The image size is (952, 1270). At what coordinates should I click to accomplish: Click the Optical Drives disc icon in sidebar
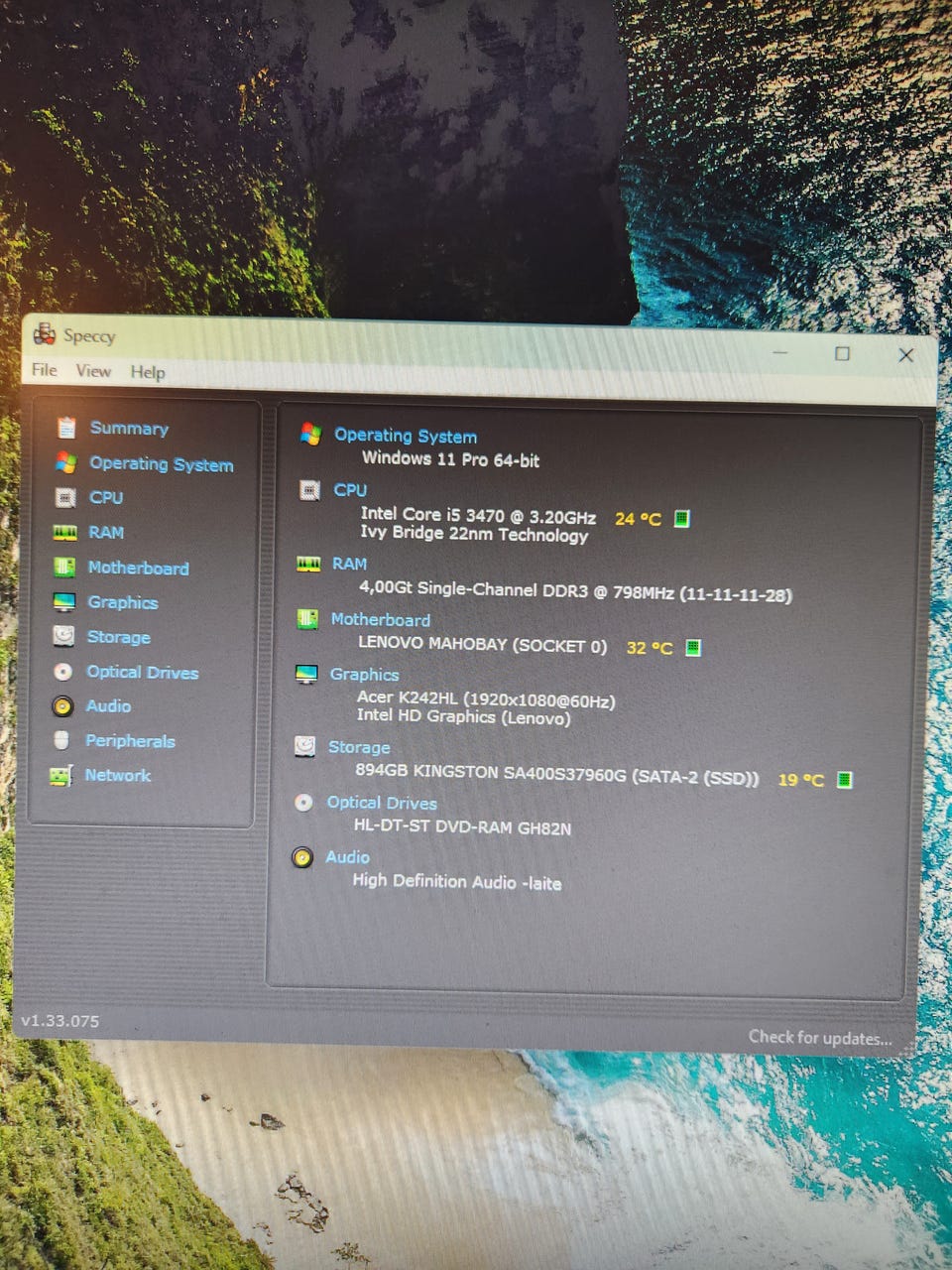pyautogui.click(x=62, y=672)
